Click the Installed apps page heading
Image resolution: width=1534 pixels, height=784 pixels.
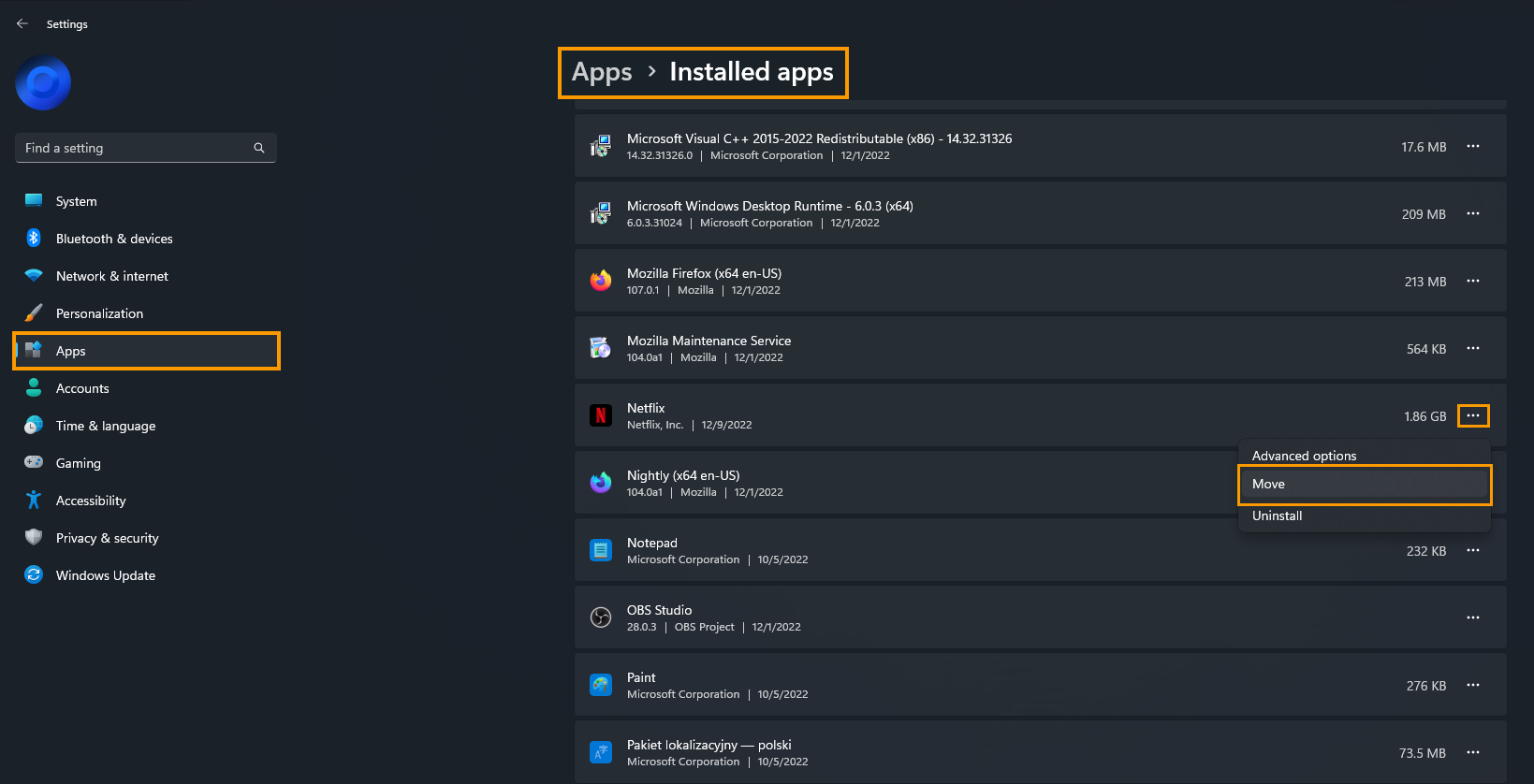tap(752, 72)
